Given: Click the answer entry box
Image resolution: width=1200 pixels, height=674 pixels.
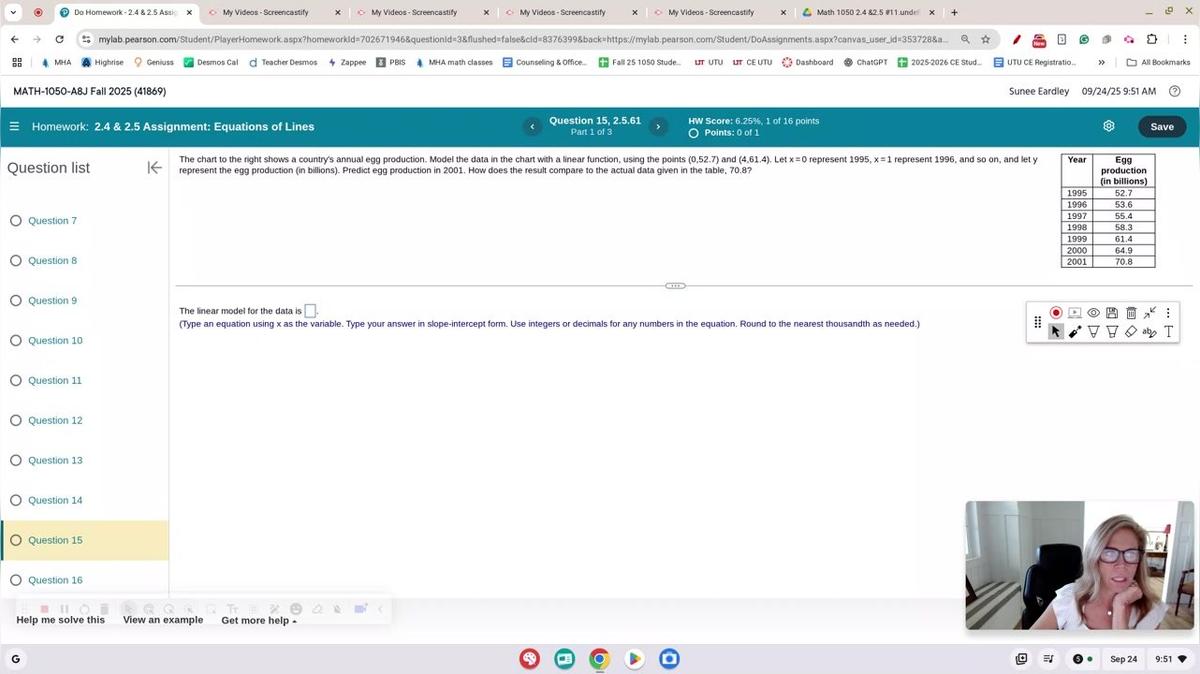Looking at the screenshot, I should point(310,310).
